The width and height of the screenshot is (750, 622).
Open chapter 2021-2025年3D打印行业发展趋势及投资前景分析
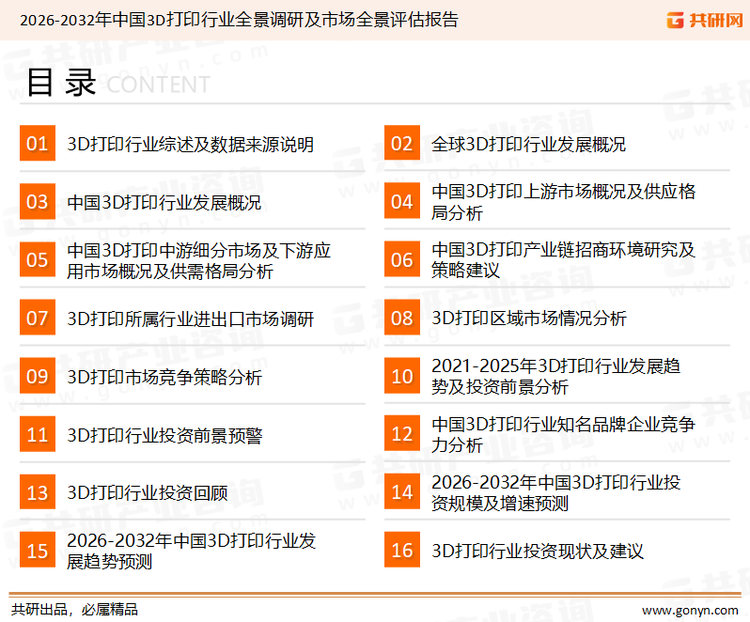(556, 377)
